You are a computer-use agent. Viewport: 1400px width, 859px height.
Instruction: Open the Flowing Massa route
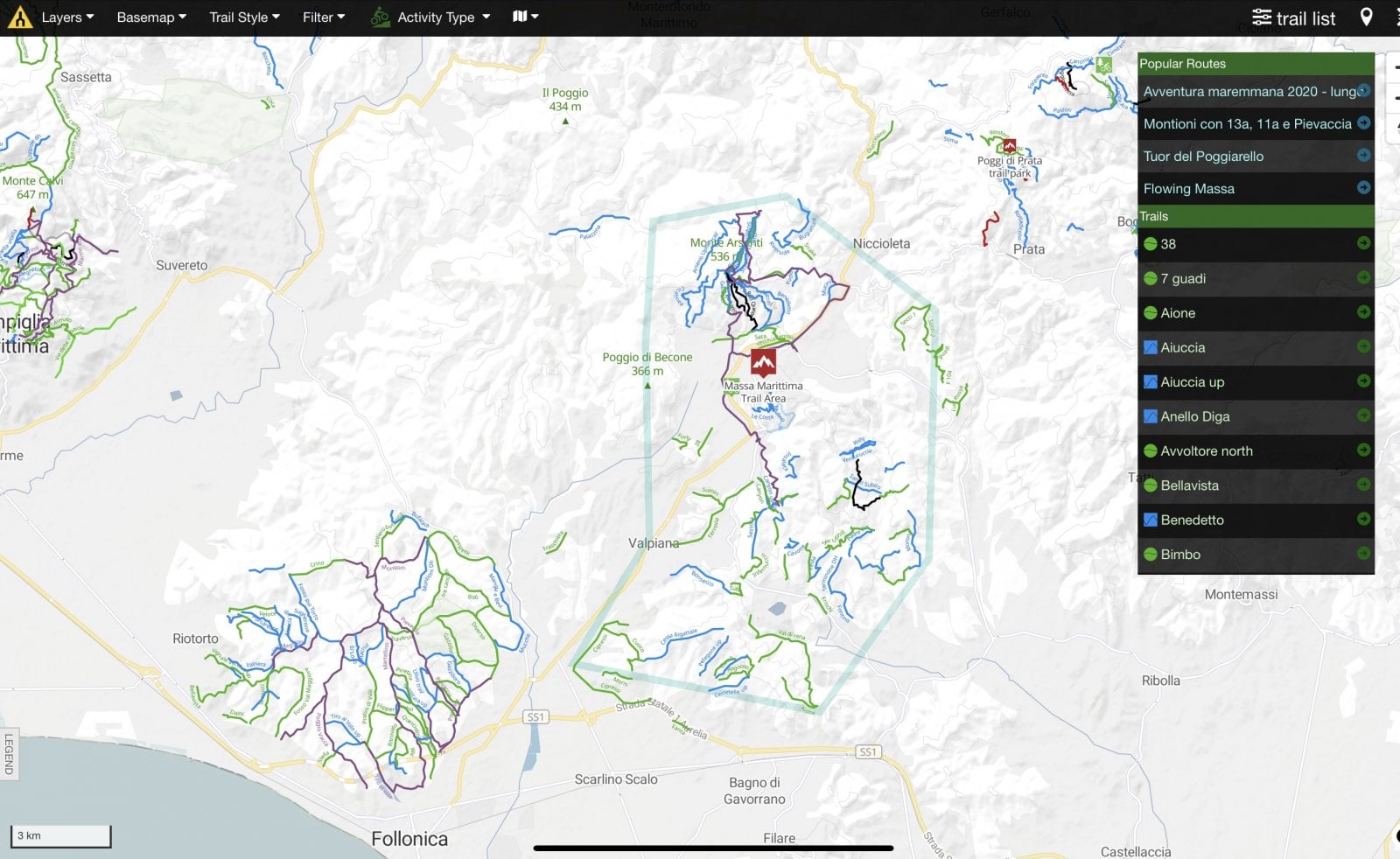1189,188
